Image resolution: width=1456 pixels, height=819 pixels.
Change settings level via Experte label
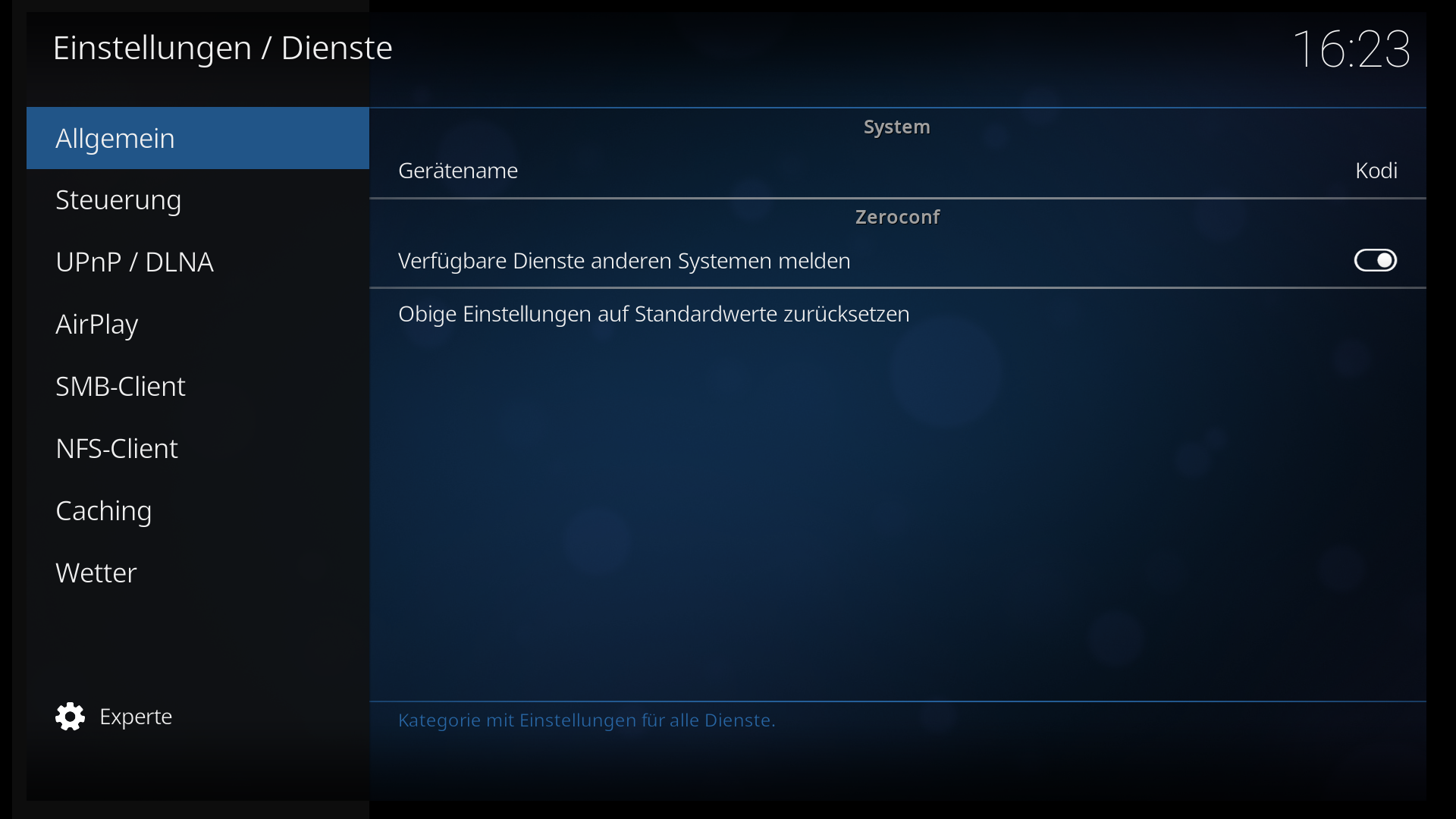[x=136, y=717]
